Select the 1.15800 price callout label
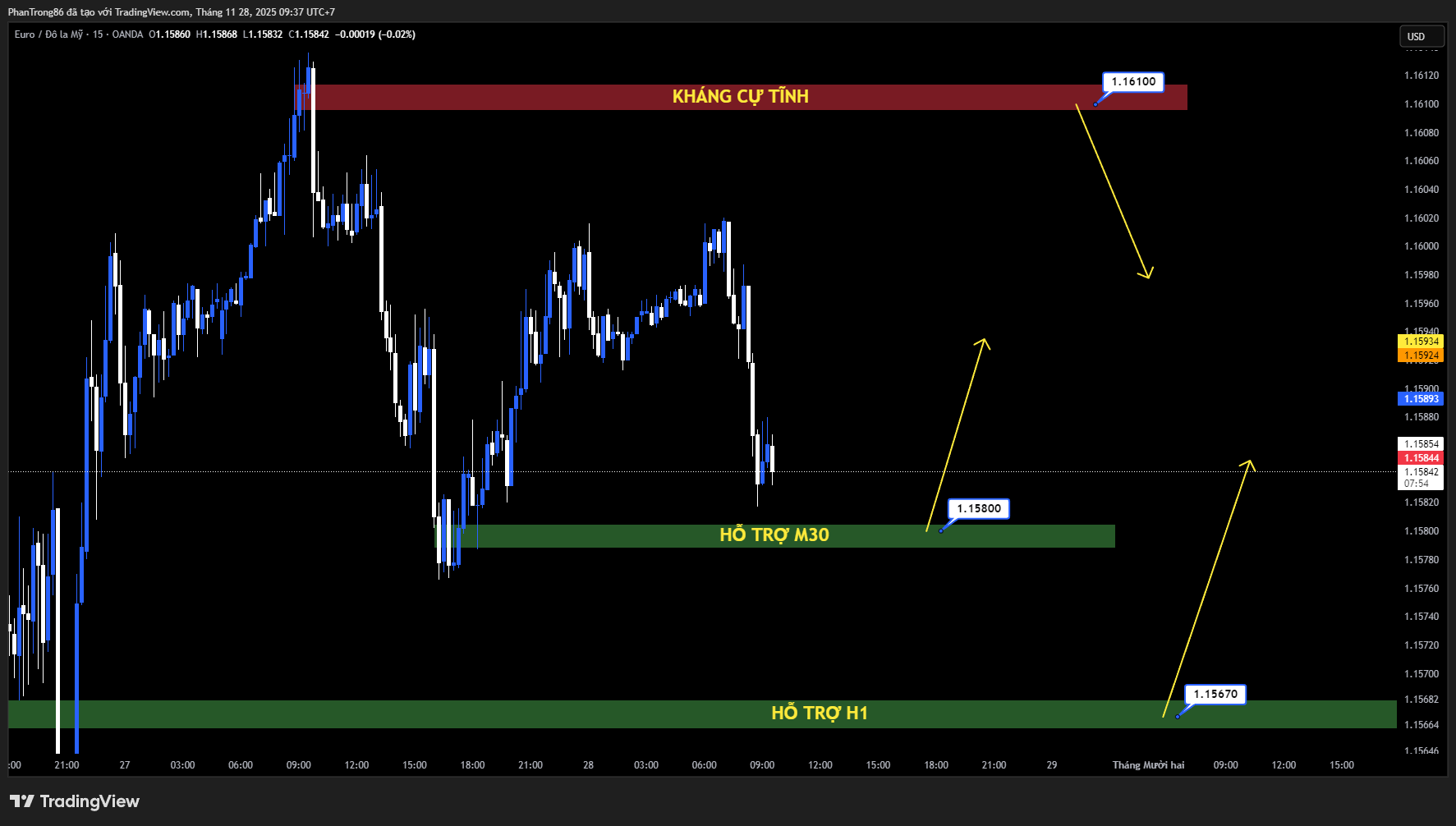Screen dimensions: 1456x826 click(979, 508)
